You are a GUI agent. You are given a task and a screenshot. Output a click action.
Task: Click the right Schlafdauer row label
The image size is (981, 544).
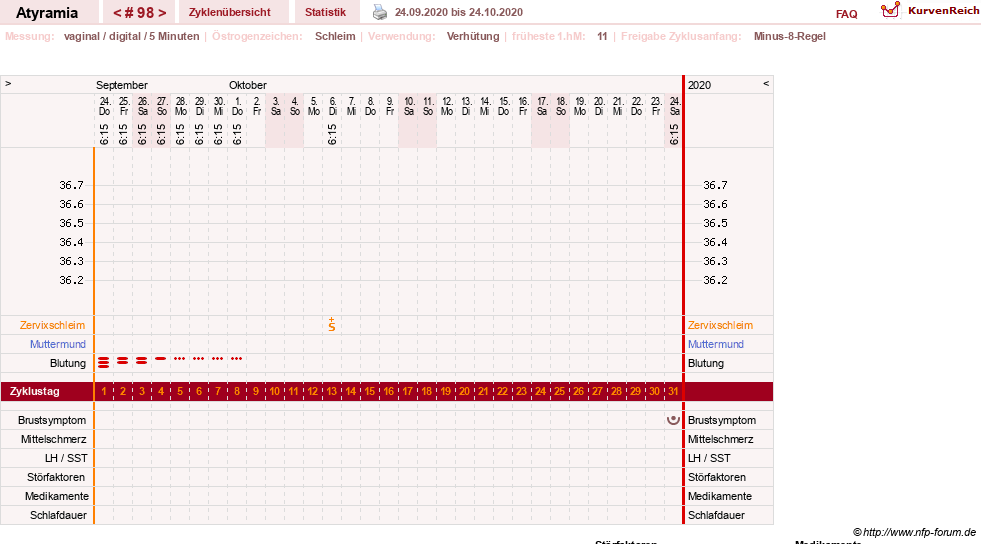(x=716, y=515)
